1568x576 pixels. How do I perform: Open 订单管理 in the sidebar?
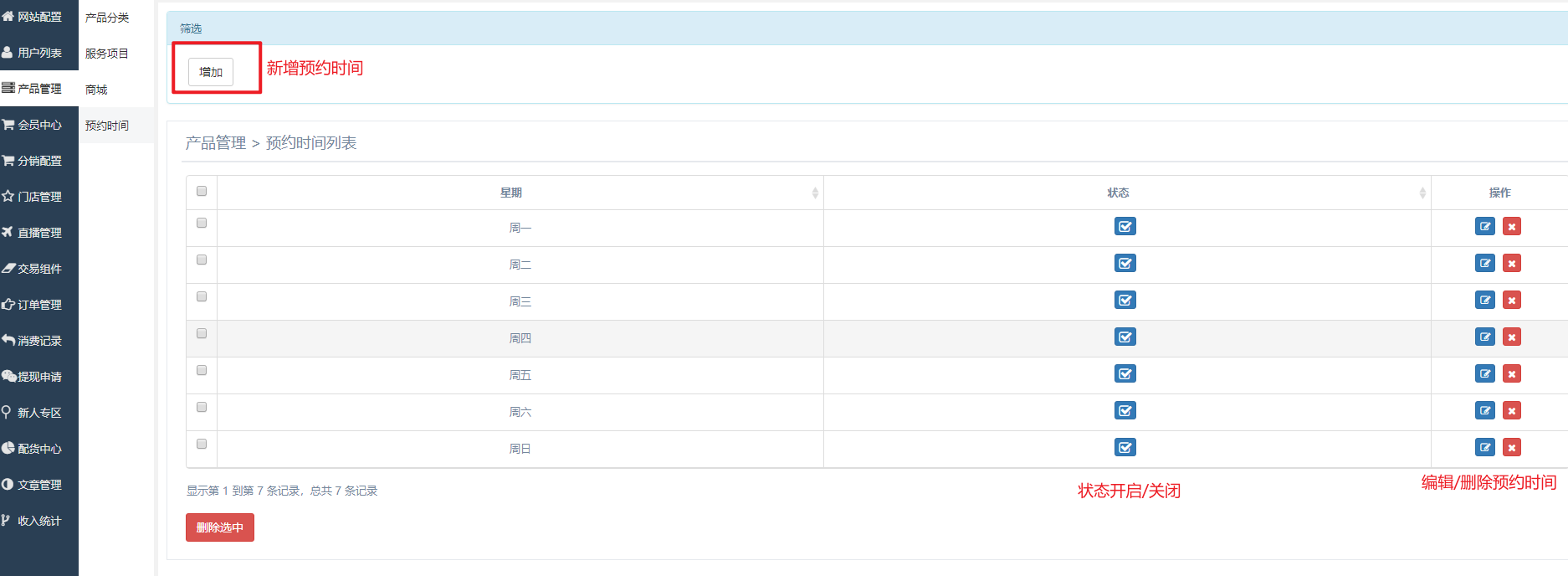(39, 305)
